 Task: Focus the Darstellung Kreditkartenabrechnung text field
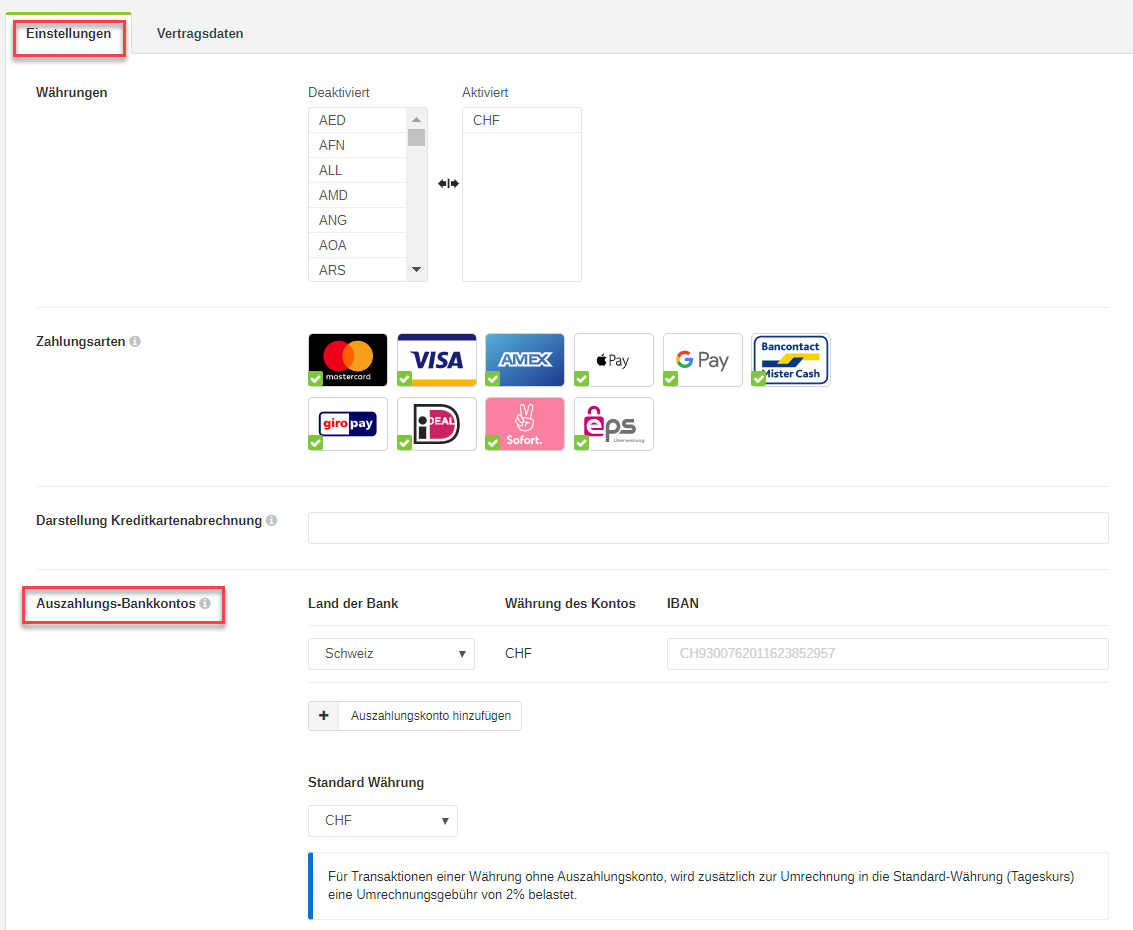[x=708, y=528]
